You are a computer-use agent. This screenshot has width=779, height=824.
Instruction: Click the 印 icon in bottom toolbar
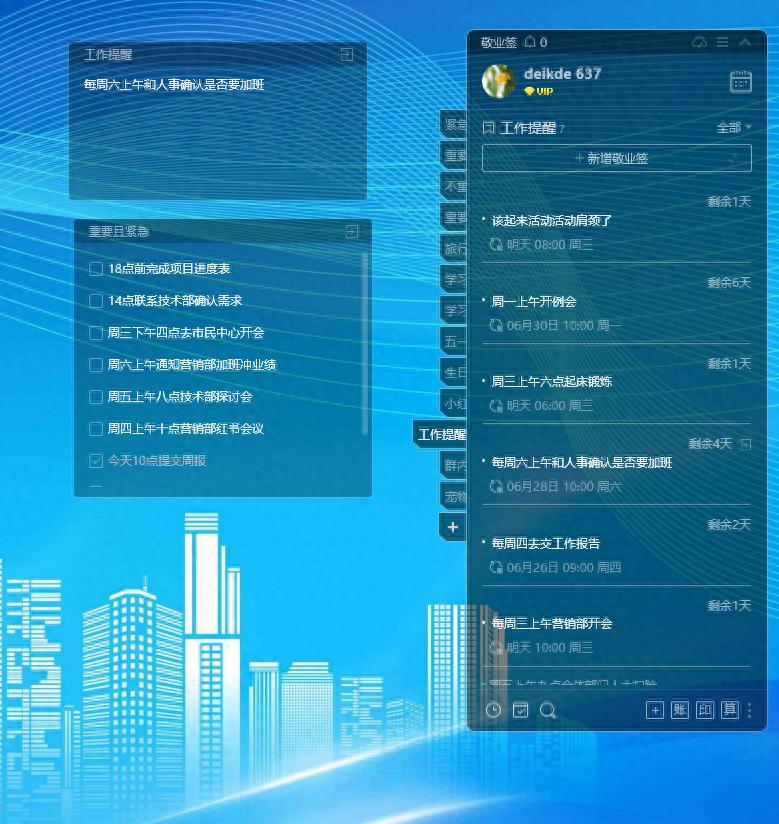click(705, 710)
